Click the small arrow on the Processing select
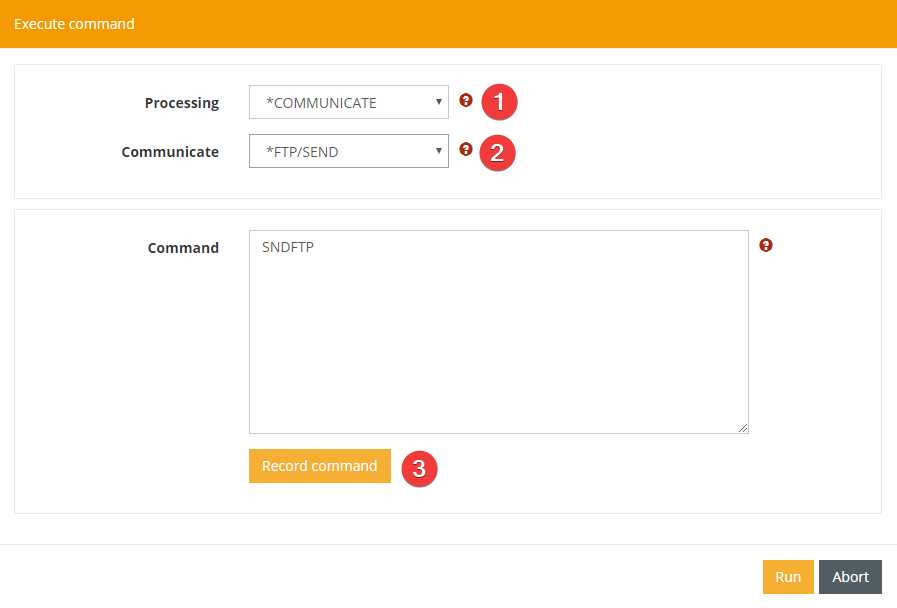The width and height of the screenshot is (897, 608). pyautogui.click(x=439, y=102)
